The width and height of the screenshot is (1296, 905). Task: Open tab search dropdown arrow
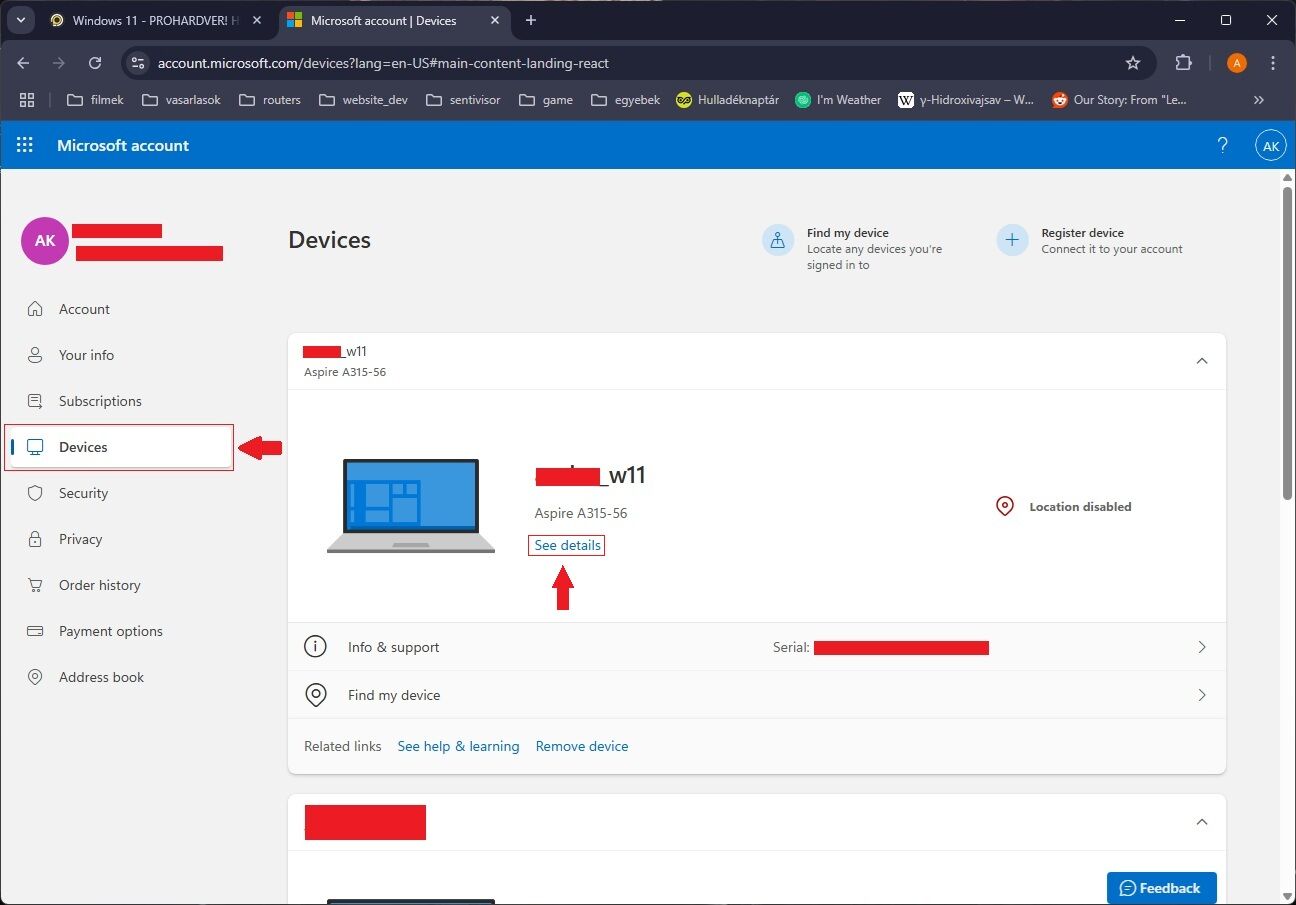[x=20, y=20]
